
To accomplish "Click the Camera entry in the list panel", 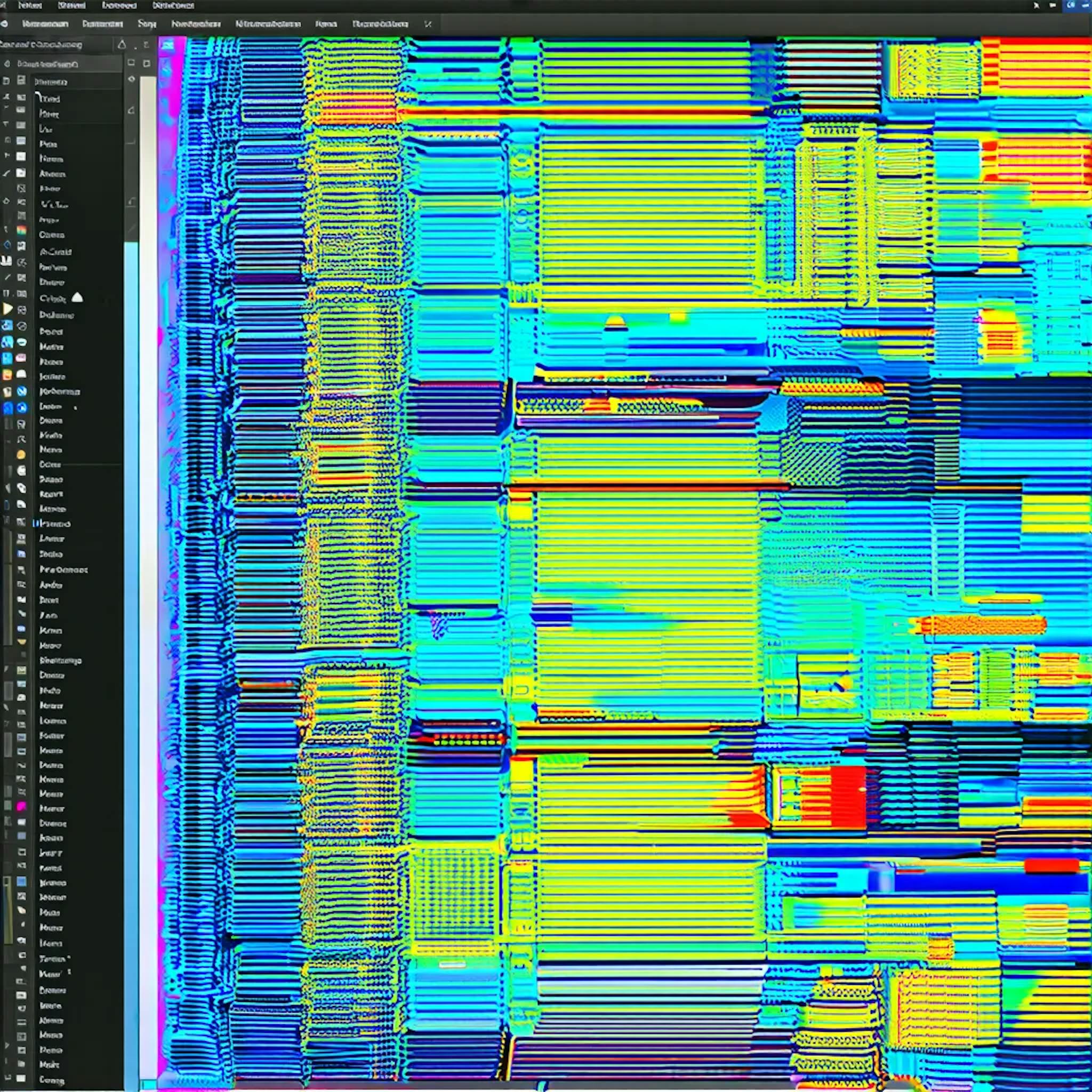I will click(51, 235).
